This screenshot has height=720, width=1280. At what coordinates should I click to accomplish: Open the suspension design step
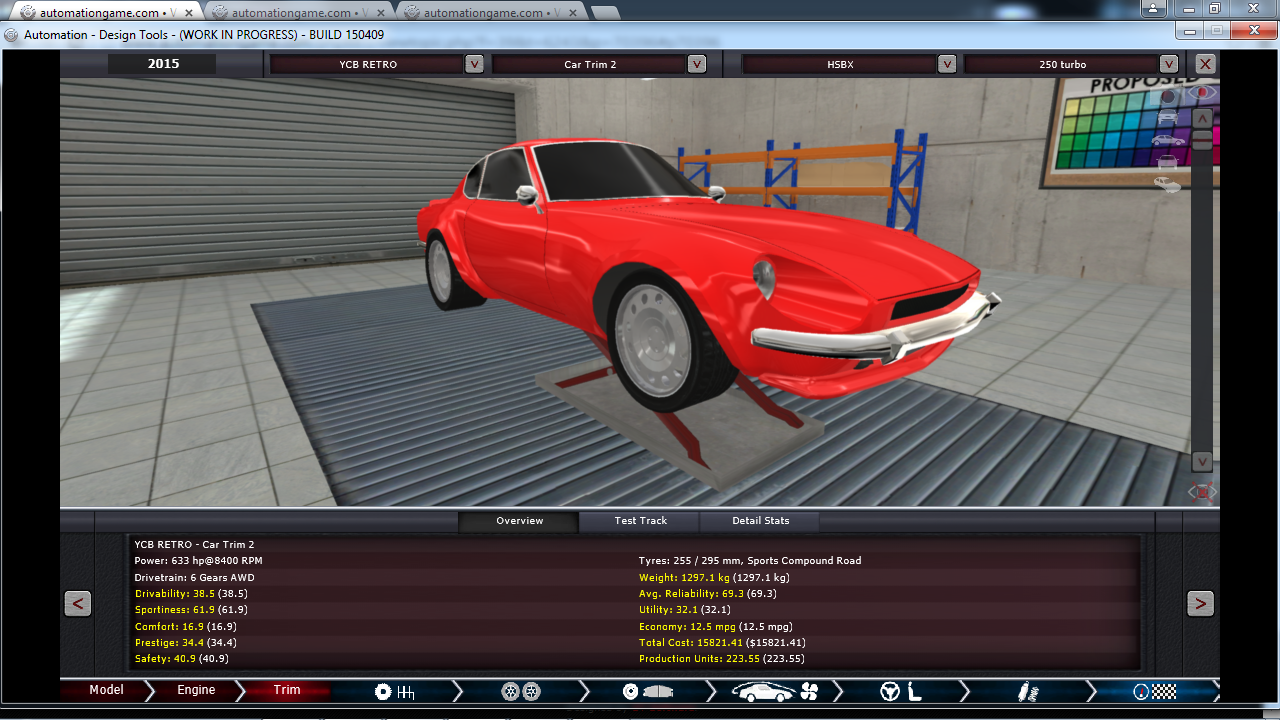1028,691
